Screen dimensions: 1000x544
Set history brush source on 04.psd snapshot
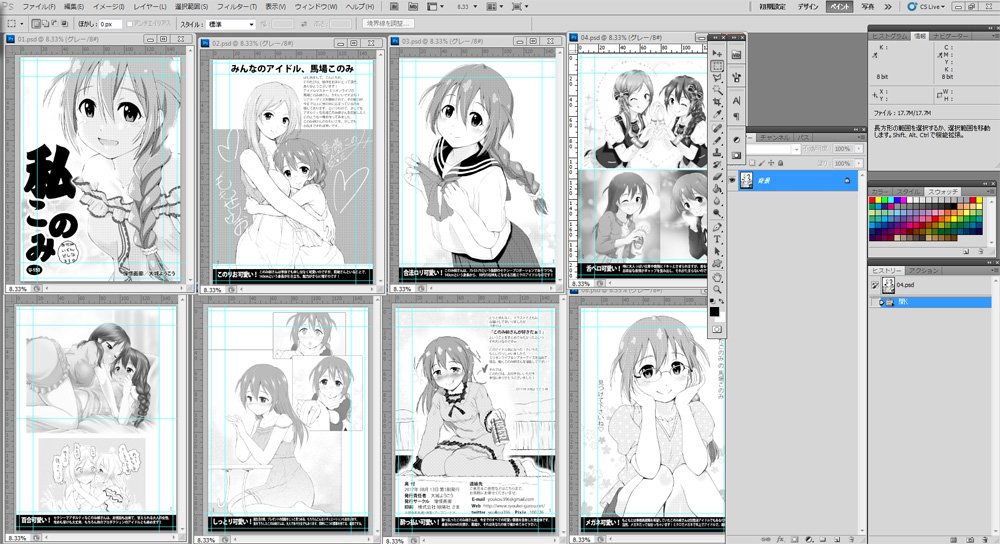874,285
